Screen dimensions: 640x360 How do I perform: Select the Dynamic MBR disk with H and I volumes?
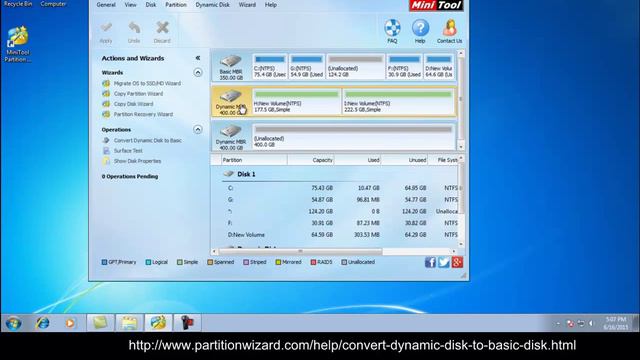[231, 102]
